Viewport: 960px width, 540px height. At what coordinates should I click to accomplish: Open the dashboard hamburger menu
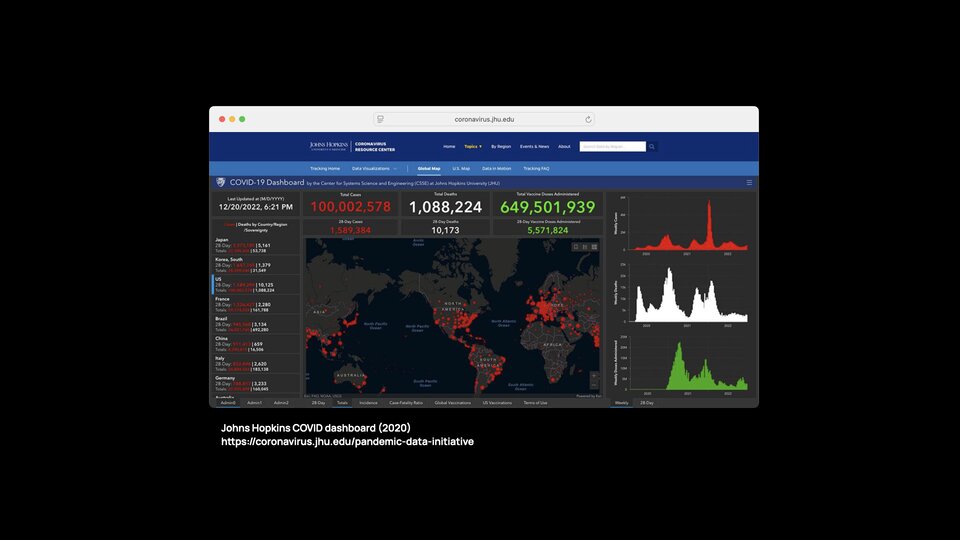click(749, 182)
